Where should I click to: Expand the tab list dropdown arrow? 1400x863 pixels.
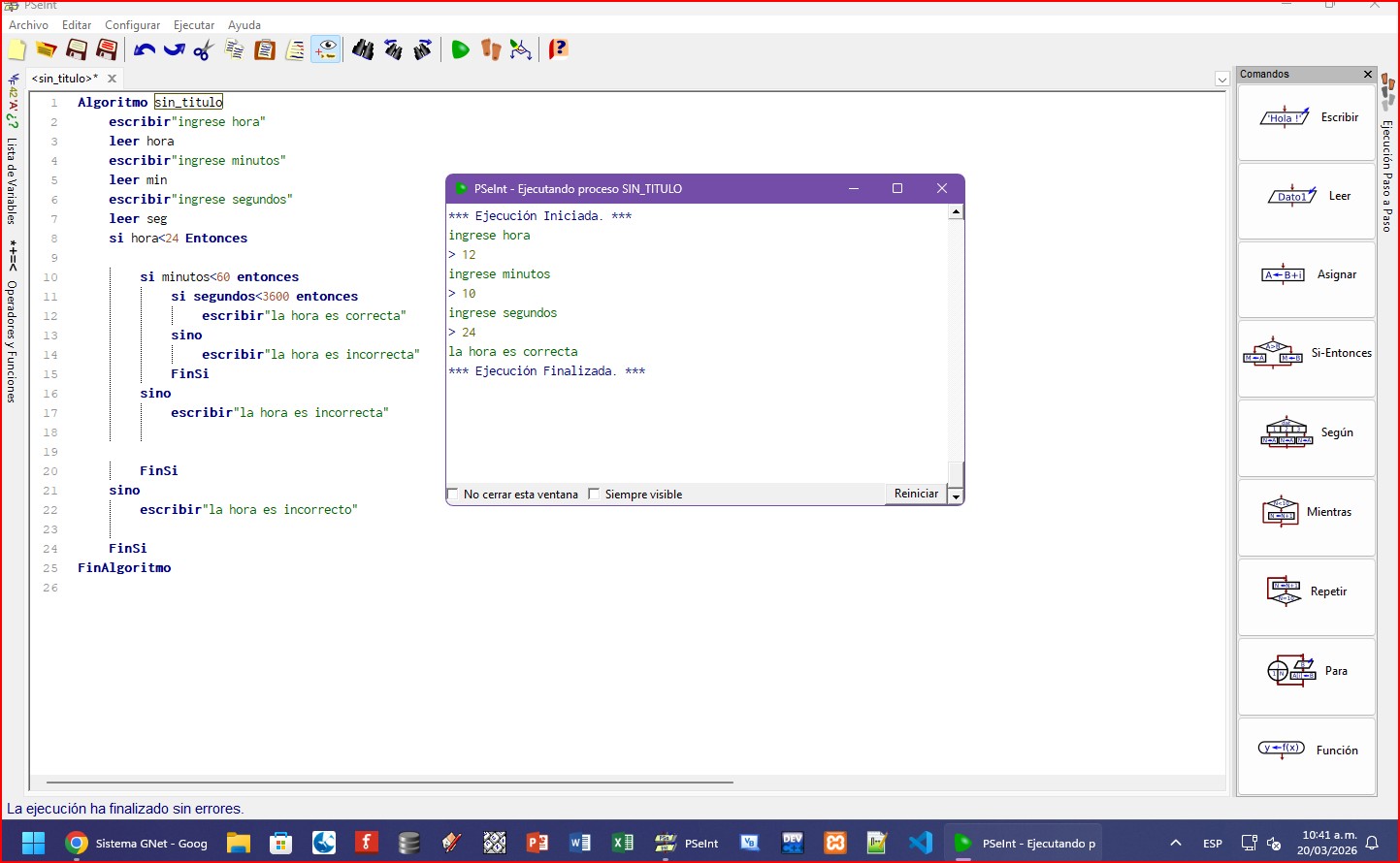point(1222,80)
